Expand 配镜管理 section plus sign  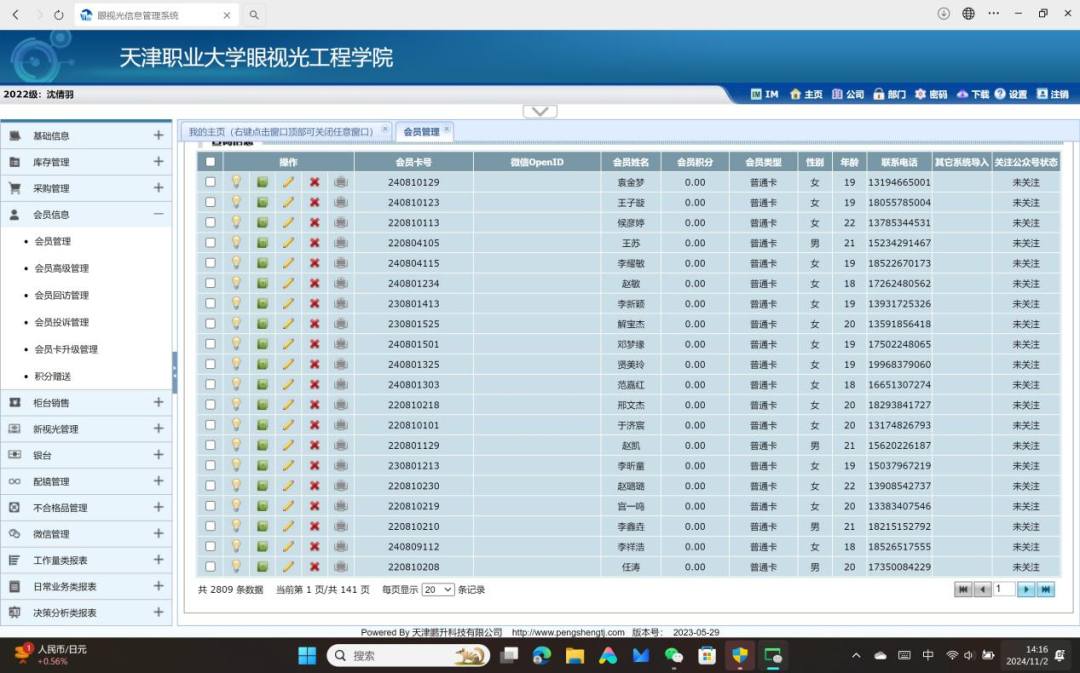[x=158, y=481]
